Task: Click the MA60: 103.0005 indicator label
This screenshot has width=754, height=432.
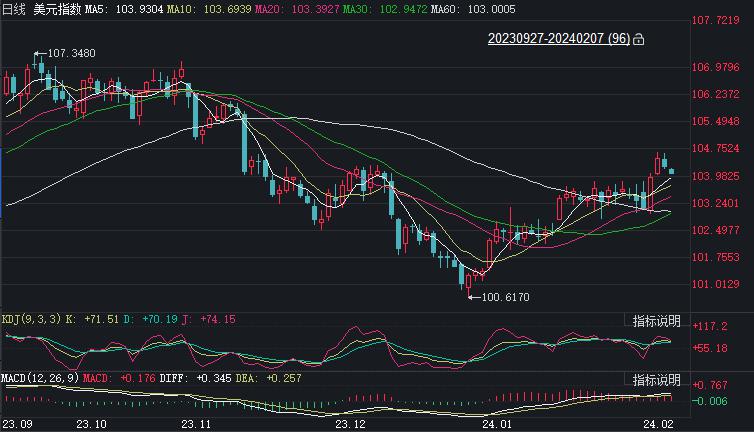Action: point(473,9)
